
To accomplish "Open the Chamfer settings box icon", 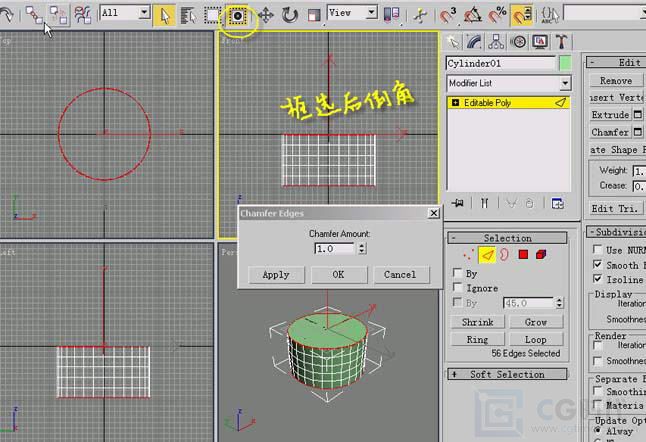I will coord(638,132).
